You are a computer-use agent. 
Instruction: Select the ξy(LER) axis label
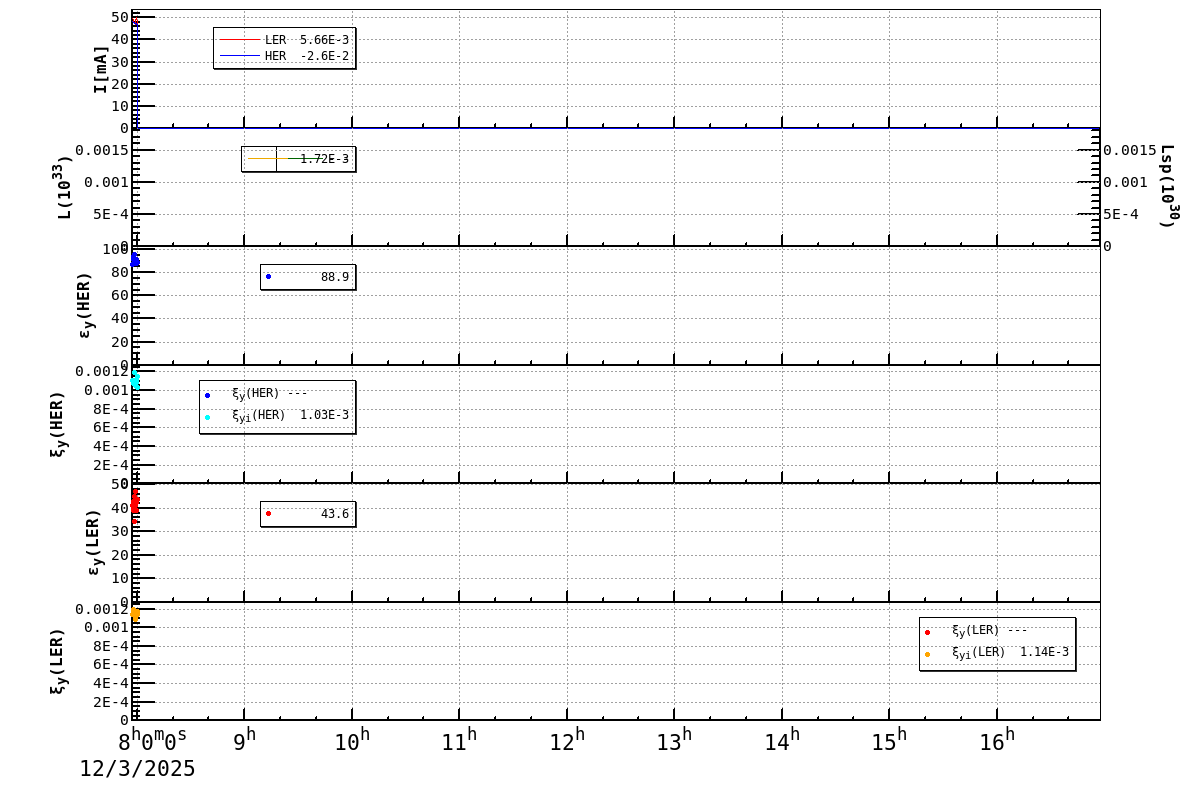[57, 660]
